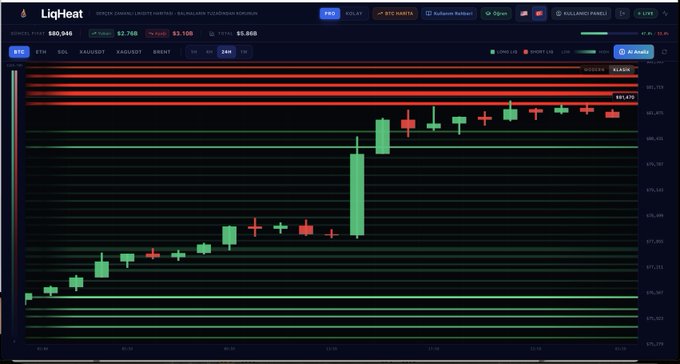This screenshot has width=680, height=364.
Task: Click the $81,470 price marker label
Action: pyautogui.click(x=625, y=98)
